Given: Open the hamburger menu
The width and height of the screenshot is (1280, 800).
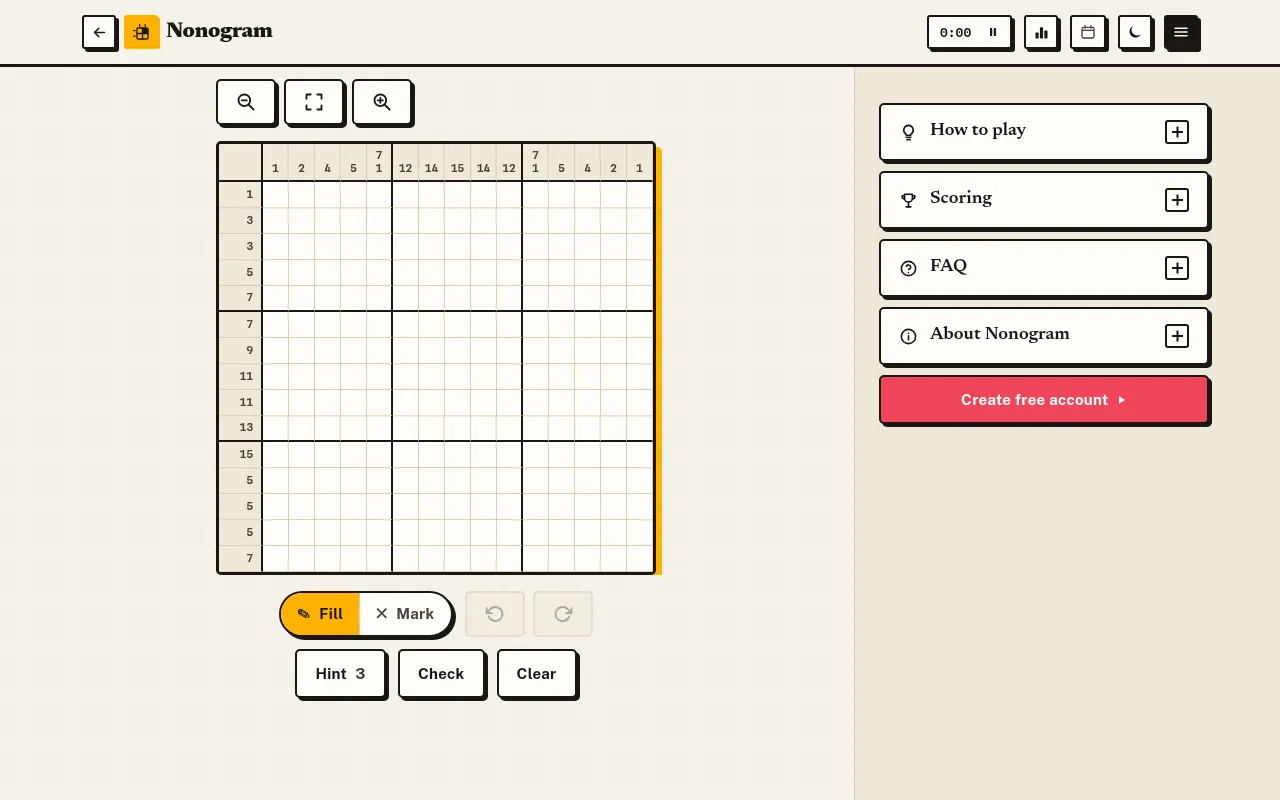Looking at the screenshot, I should (1181, 32).
